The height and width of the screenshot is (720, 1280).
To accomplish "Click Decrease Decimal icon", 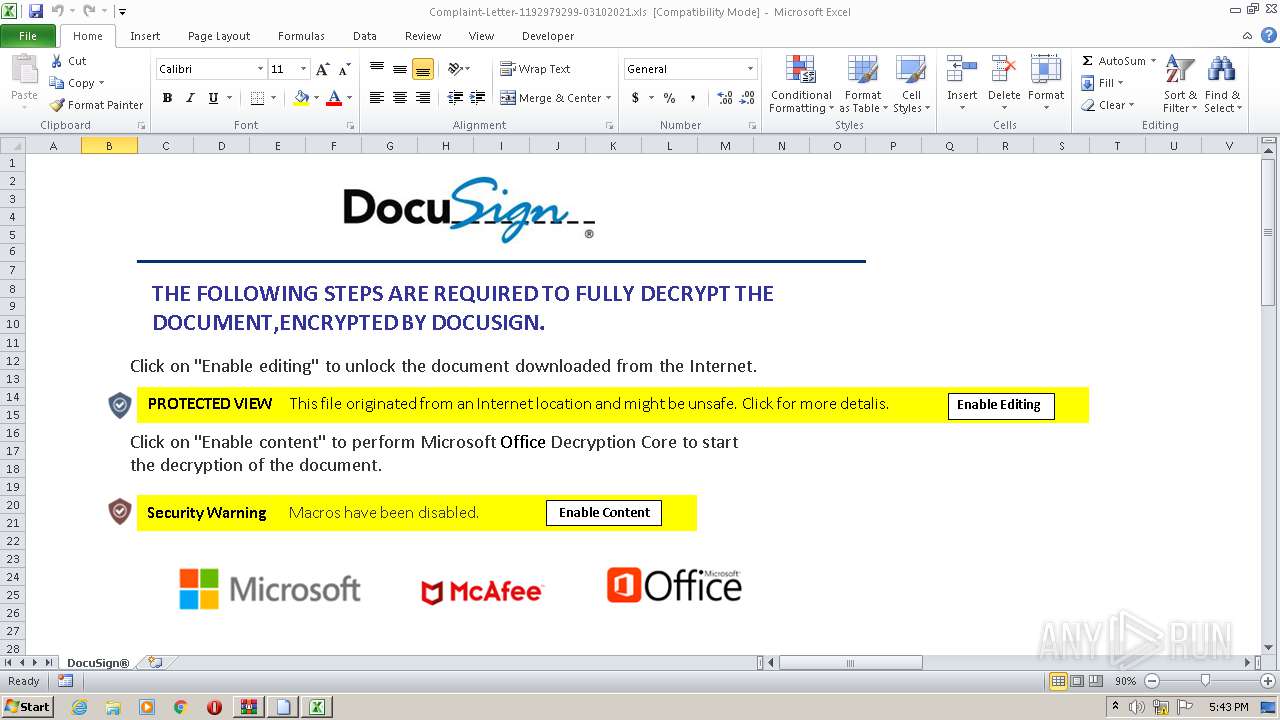I will point(749,98).
